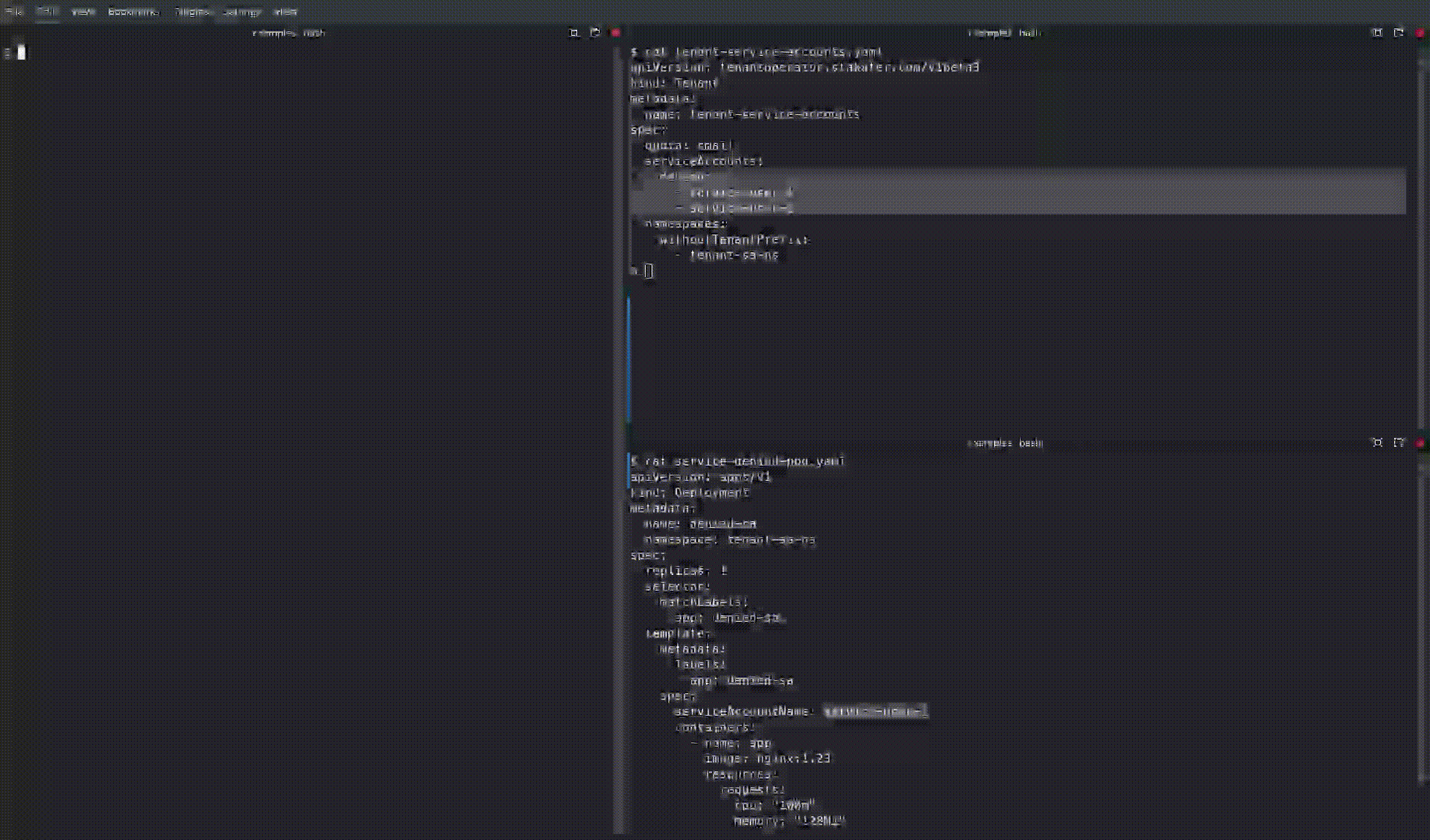
Task: Maximize the top-right terminal pane
Action: click(1376, 33)
